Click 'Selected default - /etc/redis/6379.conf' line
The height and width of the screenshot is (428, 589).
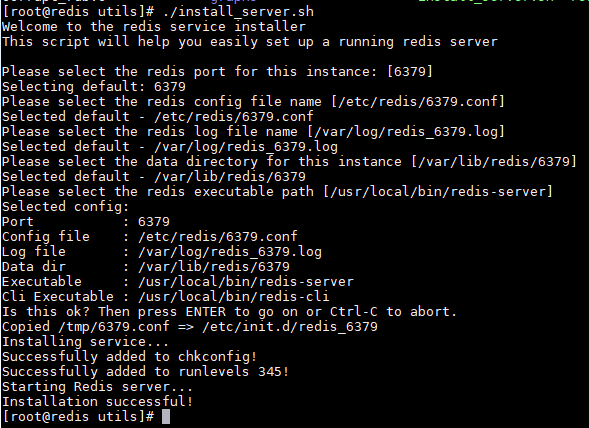coord(158,117)
